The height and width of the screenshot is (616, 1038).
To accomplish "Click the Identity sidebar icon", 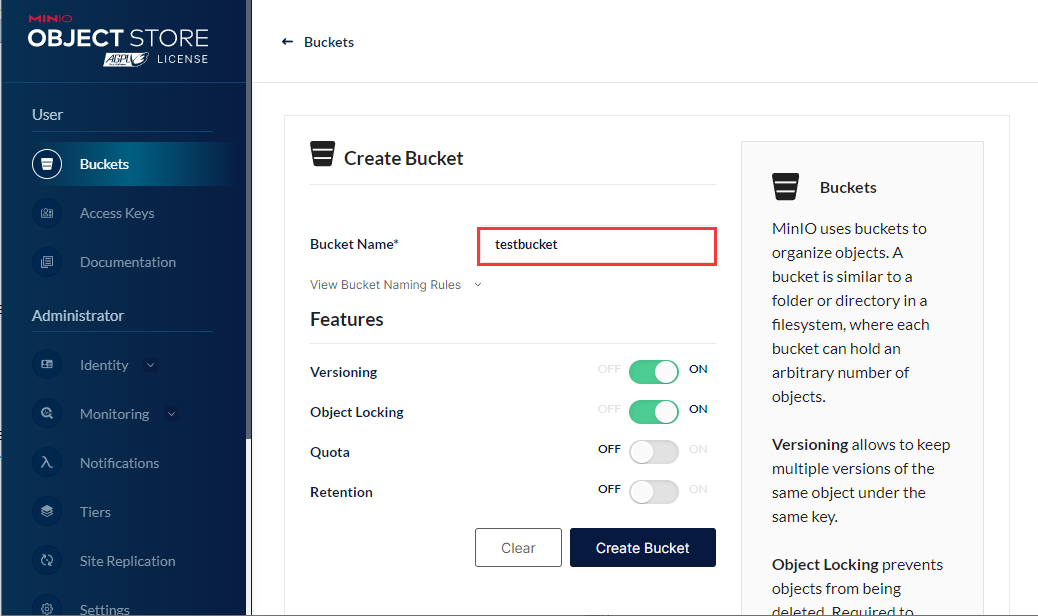I will 47,365.
